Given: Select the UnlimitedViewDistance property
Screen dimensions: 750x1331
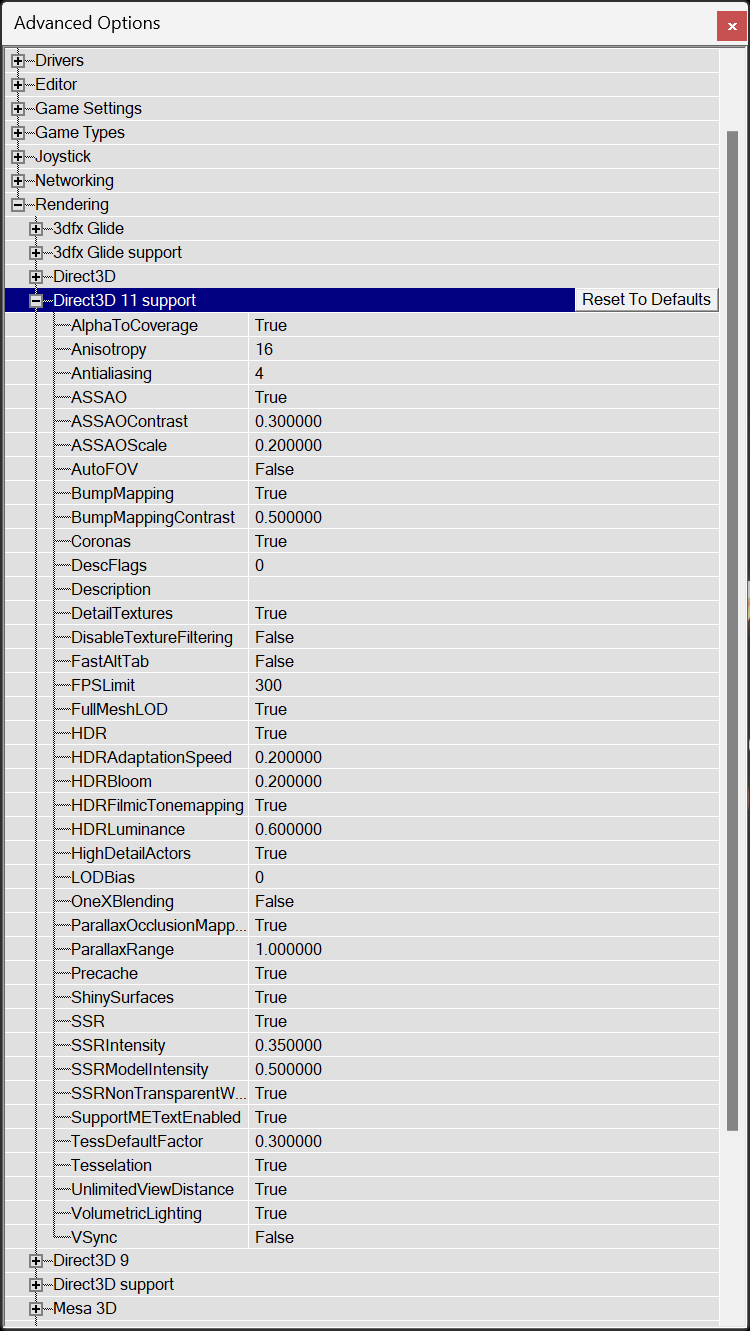Looking at the screenshot, I should click(152, 1189).
